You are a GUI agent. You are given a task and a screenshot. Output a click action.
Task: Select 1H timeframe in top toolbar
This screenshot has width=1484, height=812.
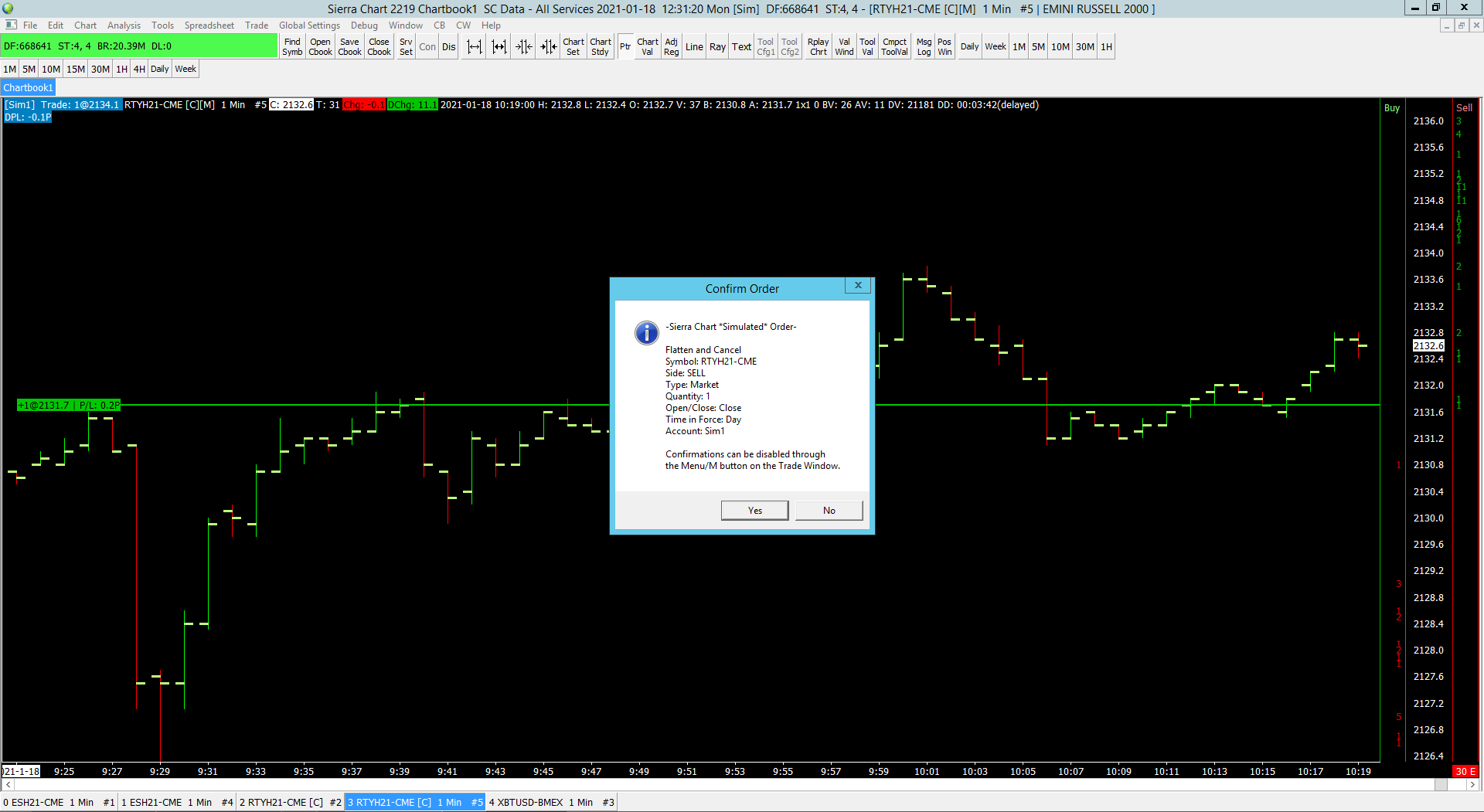[x=1107, y=46]
